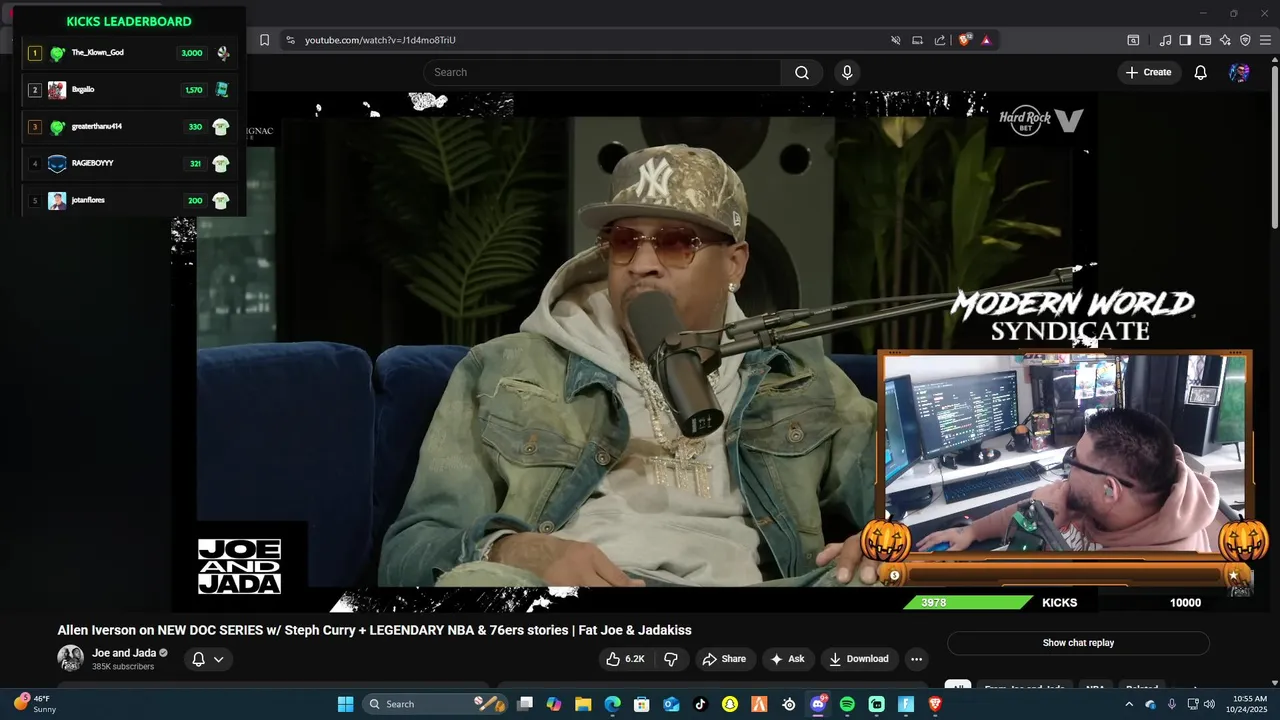Open the weather widget showing 46°F Sunny

[36, 704]
